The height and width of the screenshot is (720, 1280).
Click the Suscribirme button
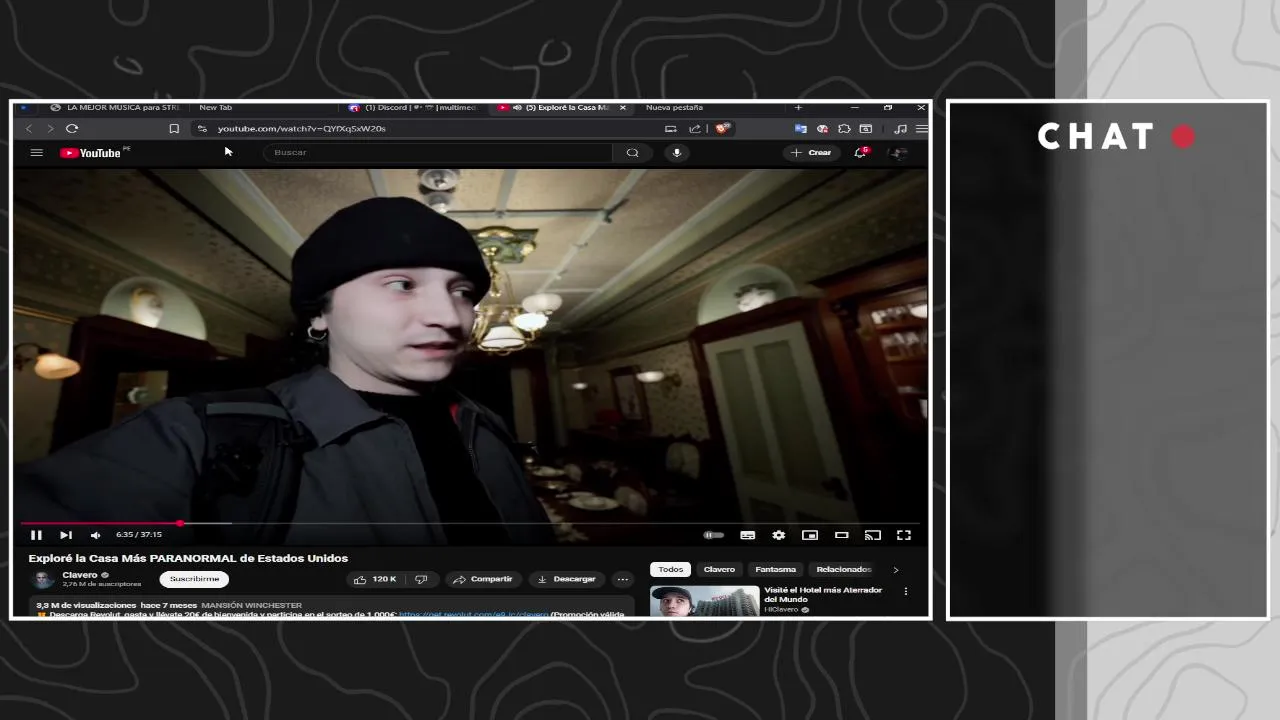pyautogui.click(x=194, y=579)
